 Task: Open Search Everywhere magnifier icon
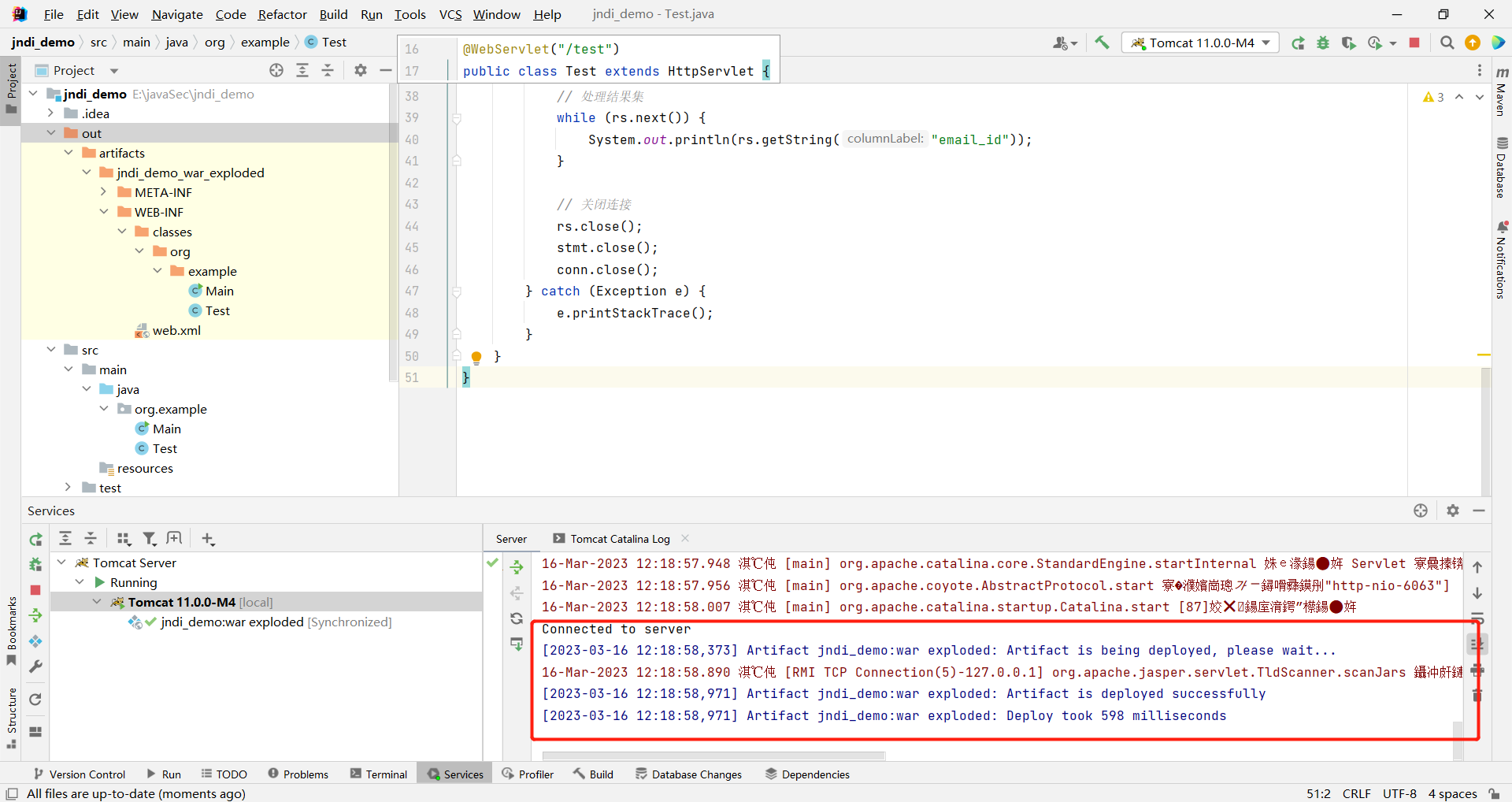point(1447,43)
